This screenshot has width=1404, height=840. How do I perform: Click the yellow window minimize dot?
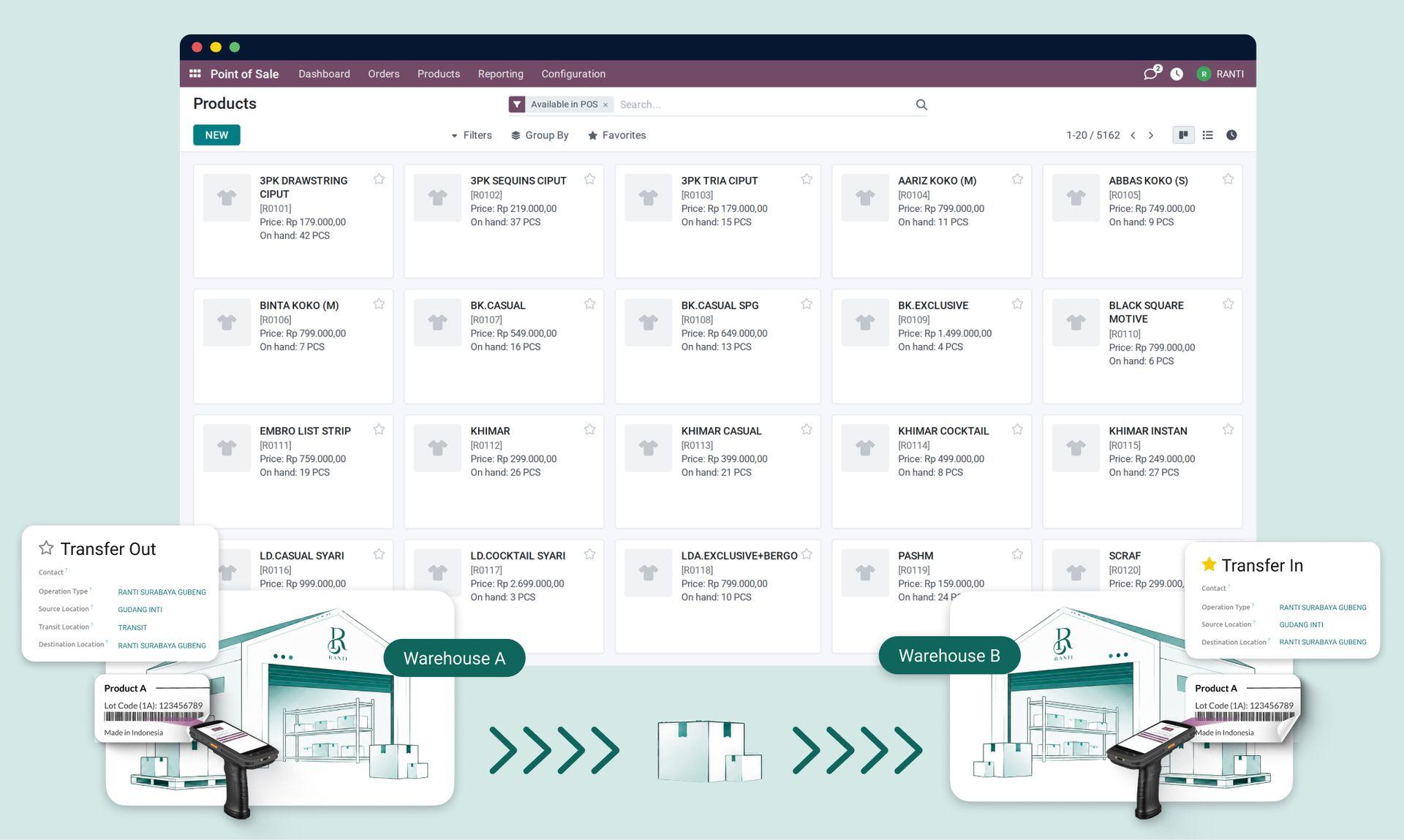(x=216, y=47)
